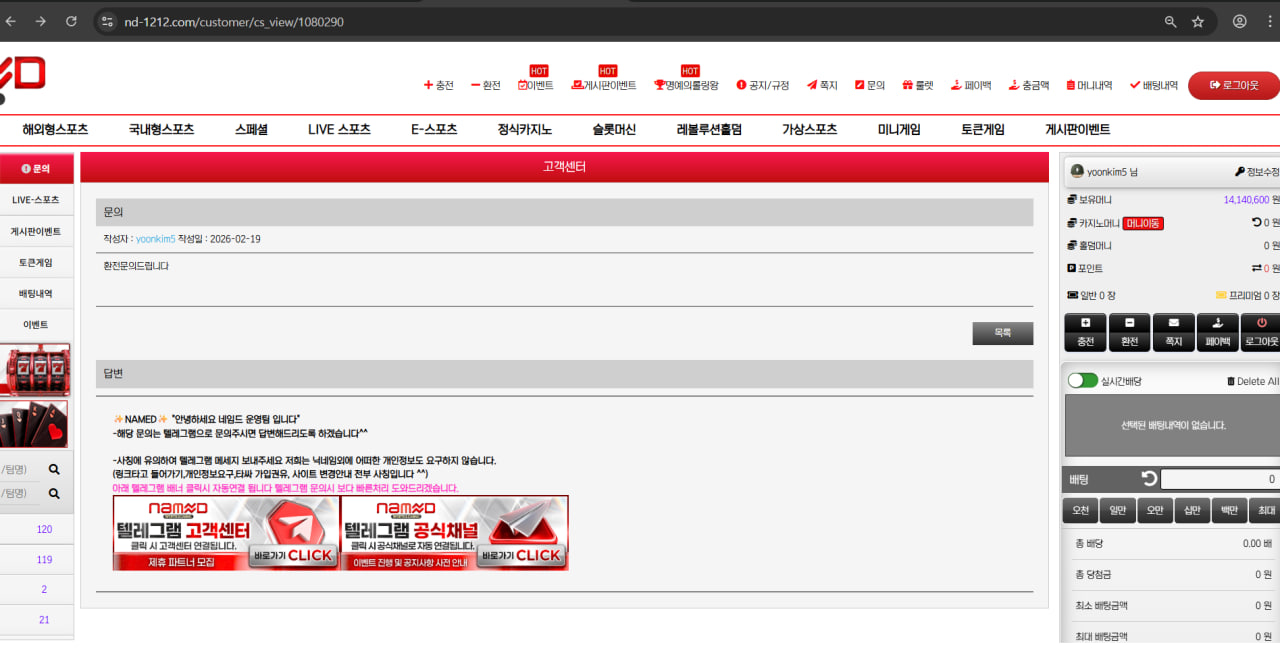Viewport: 1280px width, 653px height.
Task: Open the browser profile icon
Action: click(1240, 21)
